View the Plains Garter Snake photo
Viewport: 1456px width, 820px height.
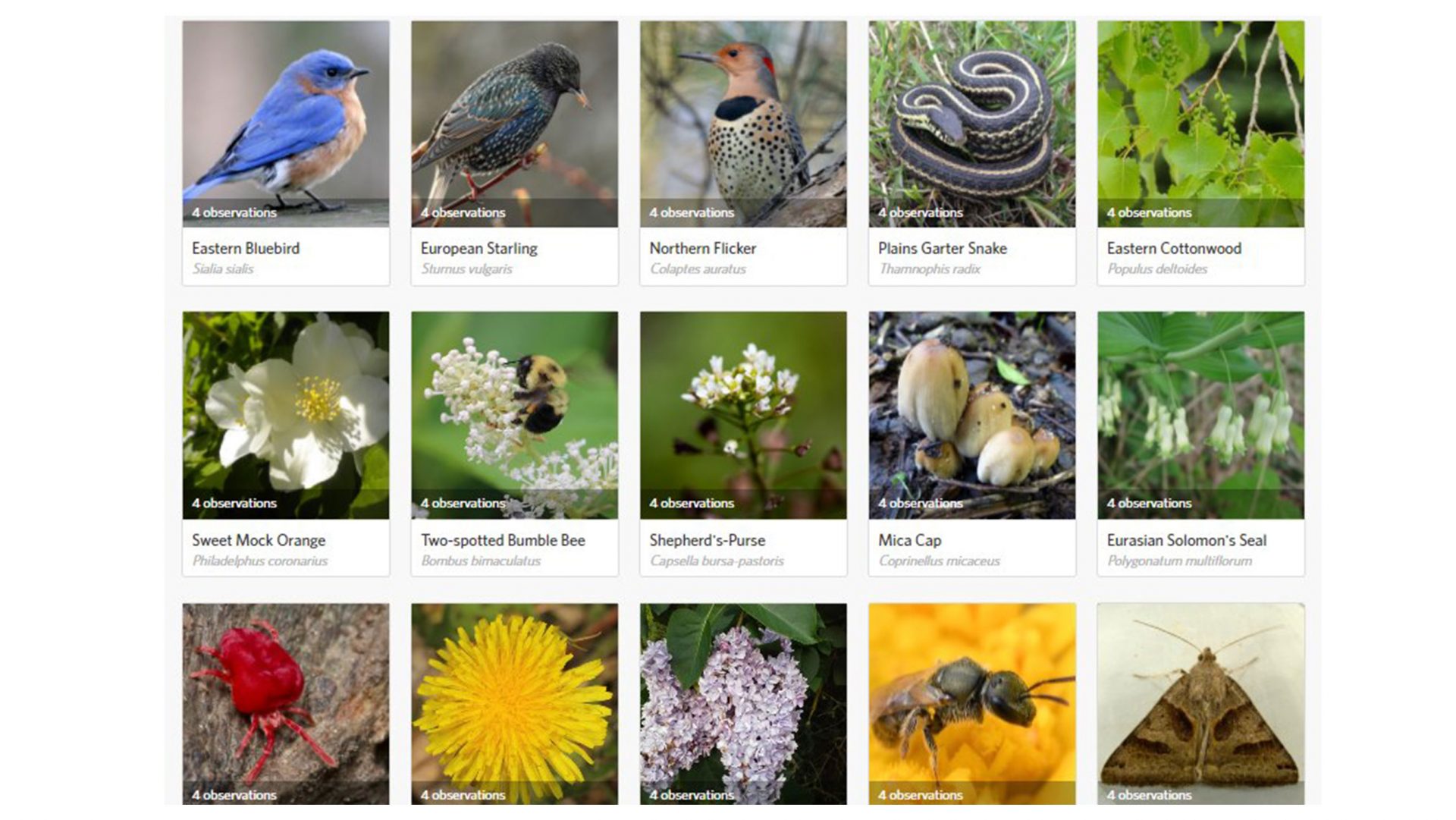click(972, 124)
